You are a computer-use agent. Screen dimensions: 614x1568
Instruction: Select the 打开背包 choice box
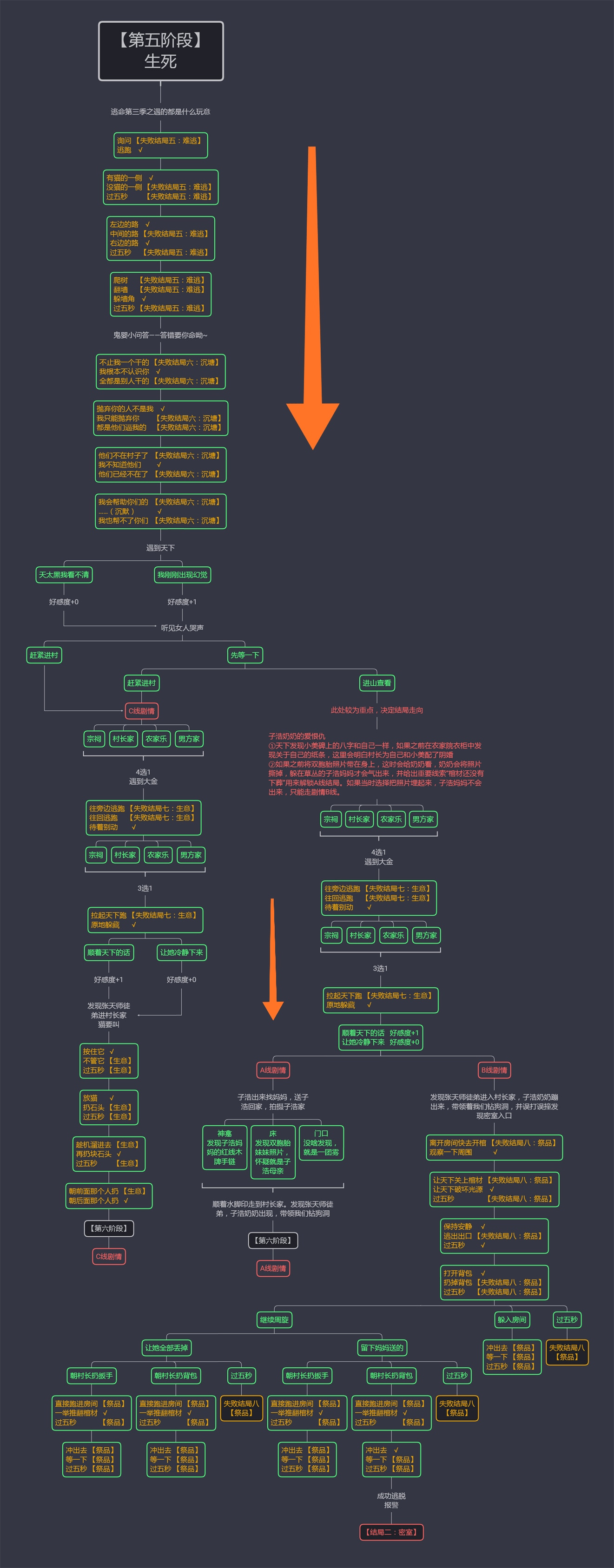pyautogui.click(x=494, y=1283)
